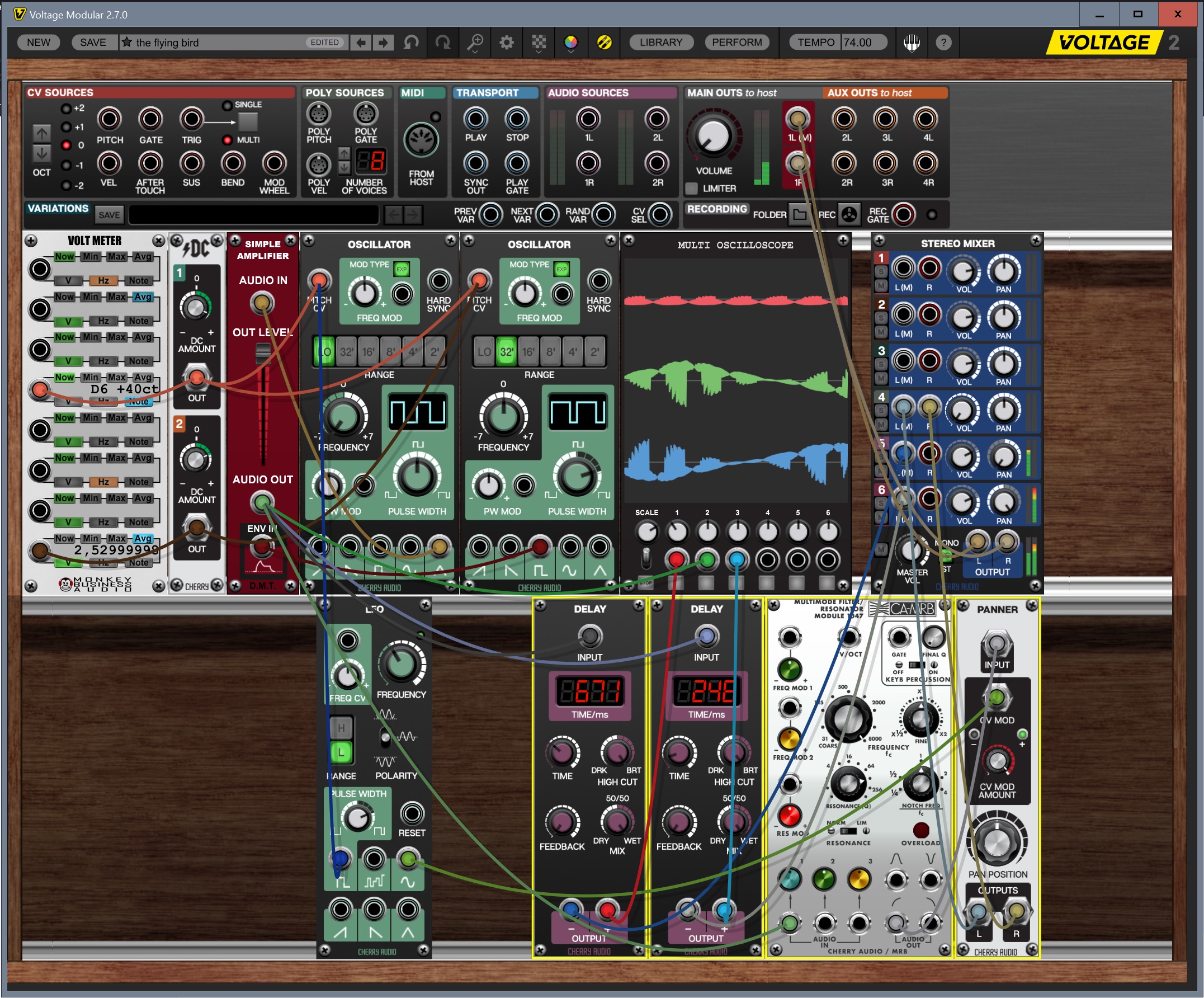Click the oscilloscope STOP button
Screen dimensions: 1204x998
coord(646,583)
